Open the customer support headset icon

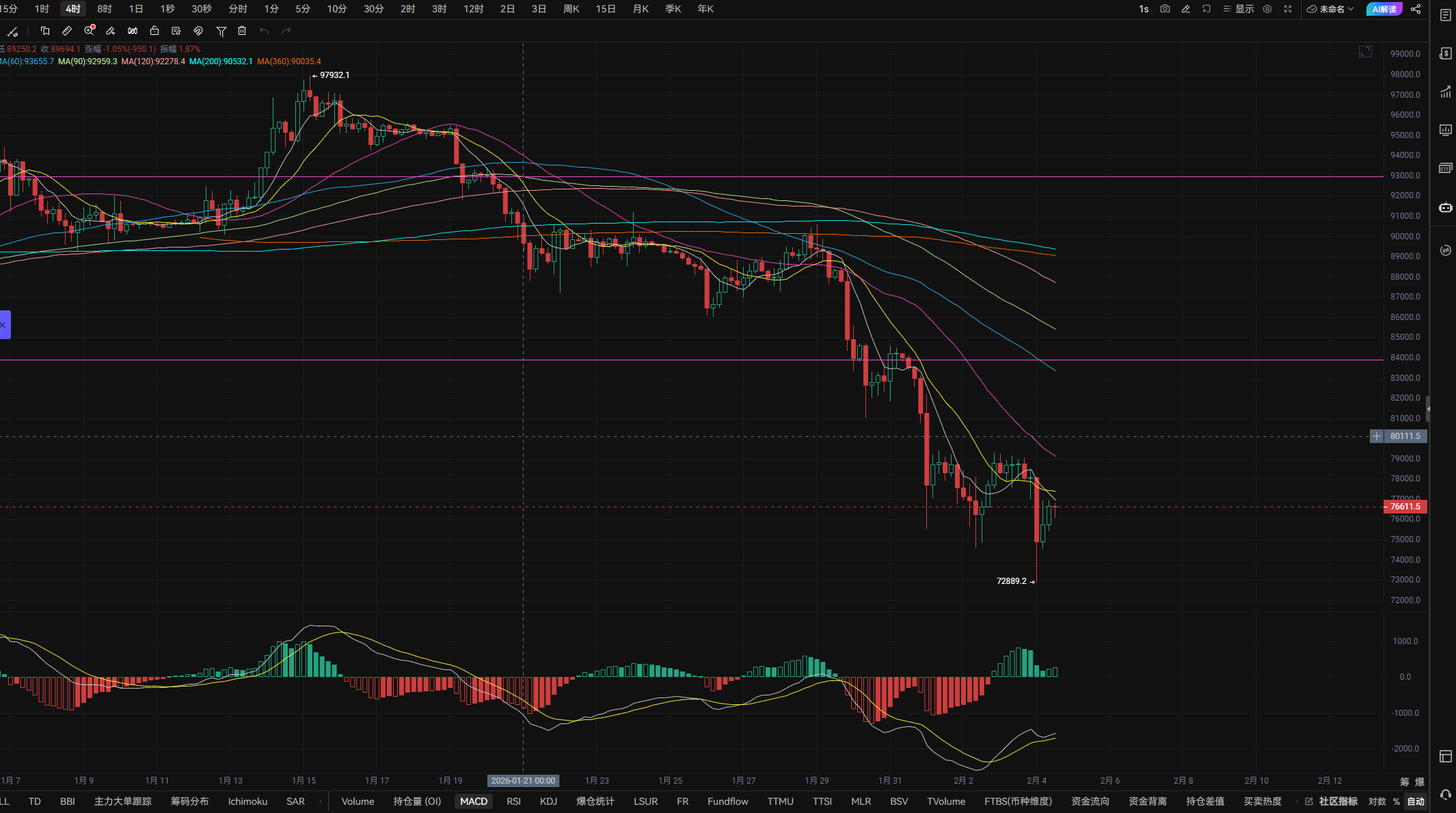click(1445, 795)
